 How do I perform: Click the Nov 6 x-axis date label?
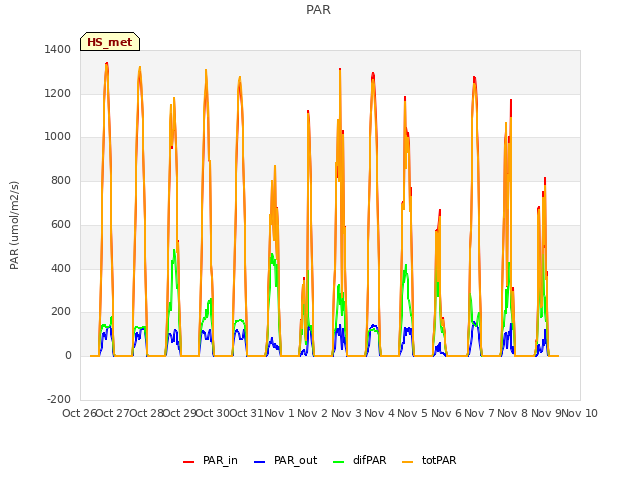[446, 413]
